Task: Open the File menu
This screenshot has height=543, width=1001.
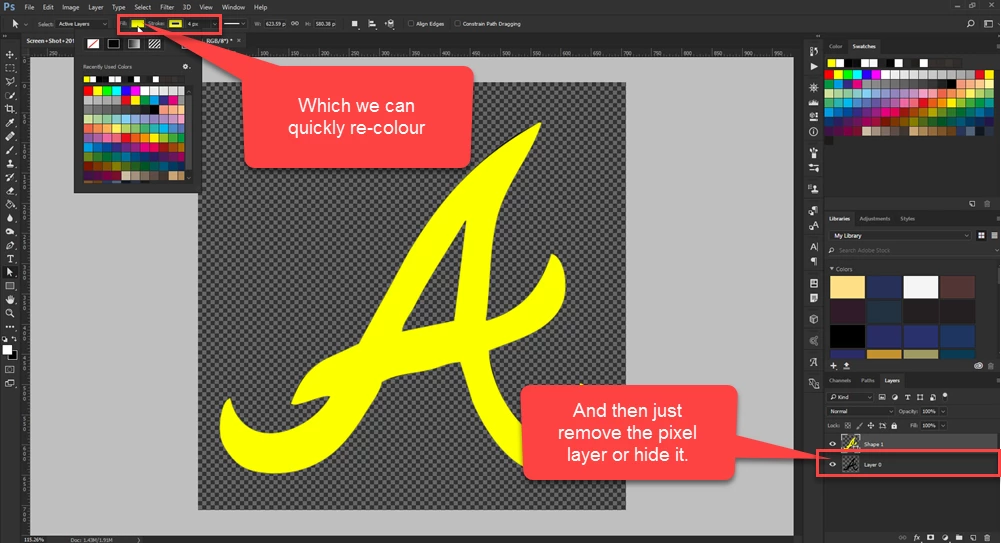Action: click(x=29, y=7)
